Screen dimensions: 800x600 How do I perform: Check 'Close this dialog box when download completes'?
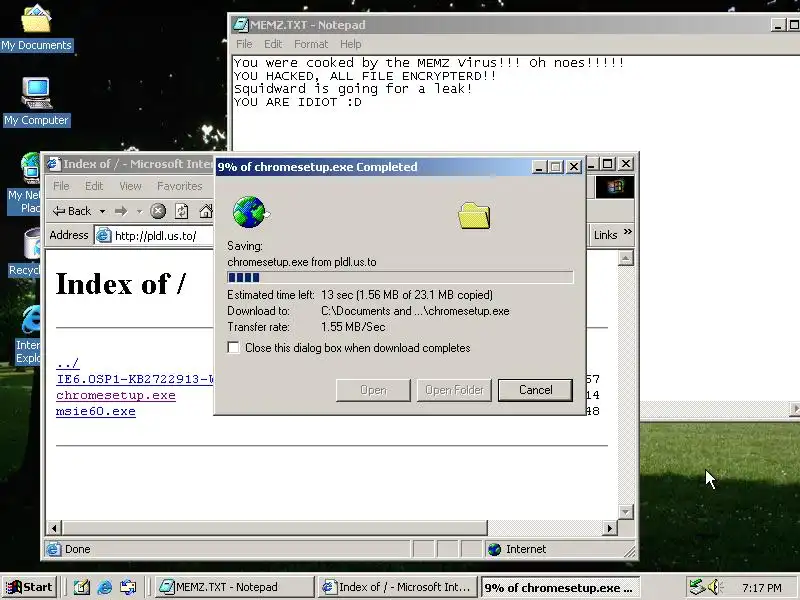coord(233,347)
